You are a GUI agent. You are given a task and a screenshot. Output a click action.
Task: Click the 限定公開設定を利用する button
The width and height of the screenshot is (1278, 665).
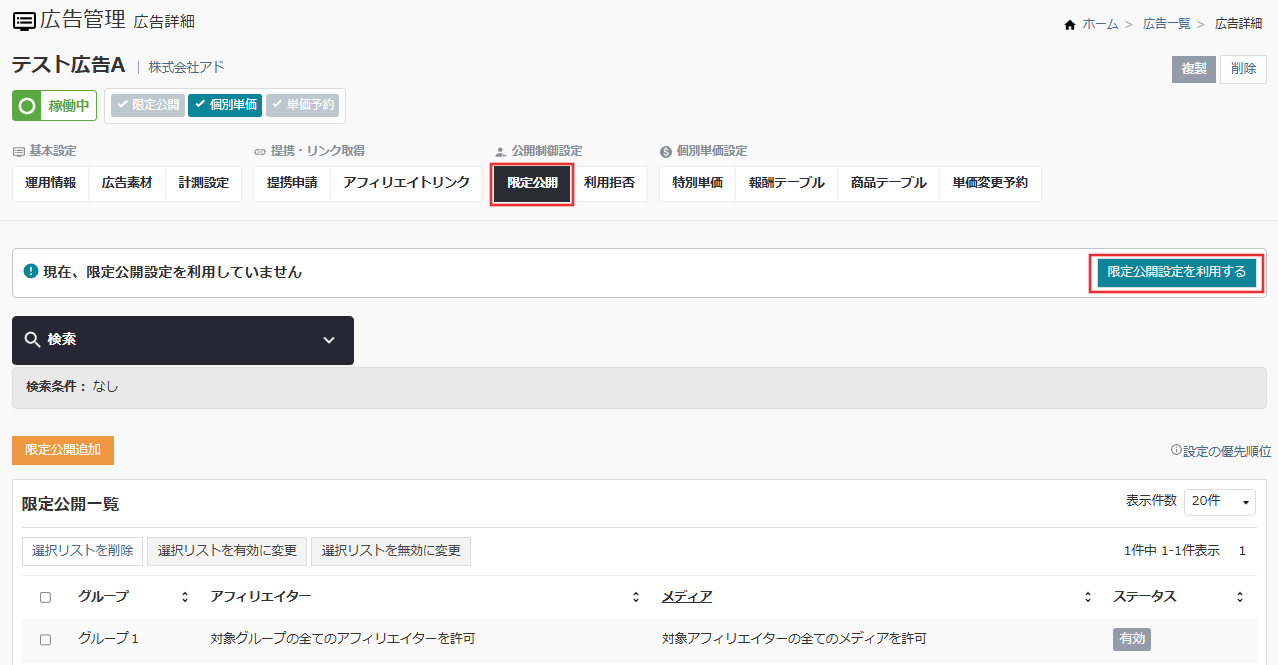pyautogui.click(x=1177, y=273)
